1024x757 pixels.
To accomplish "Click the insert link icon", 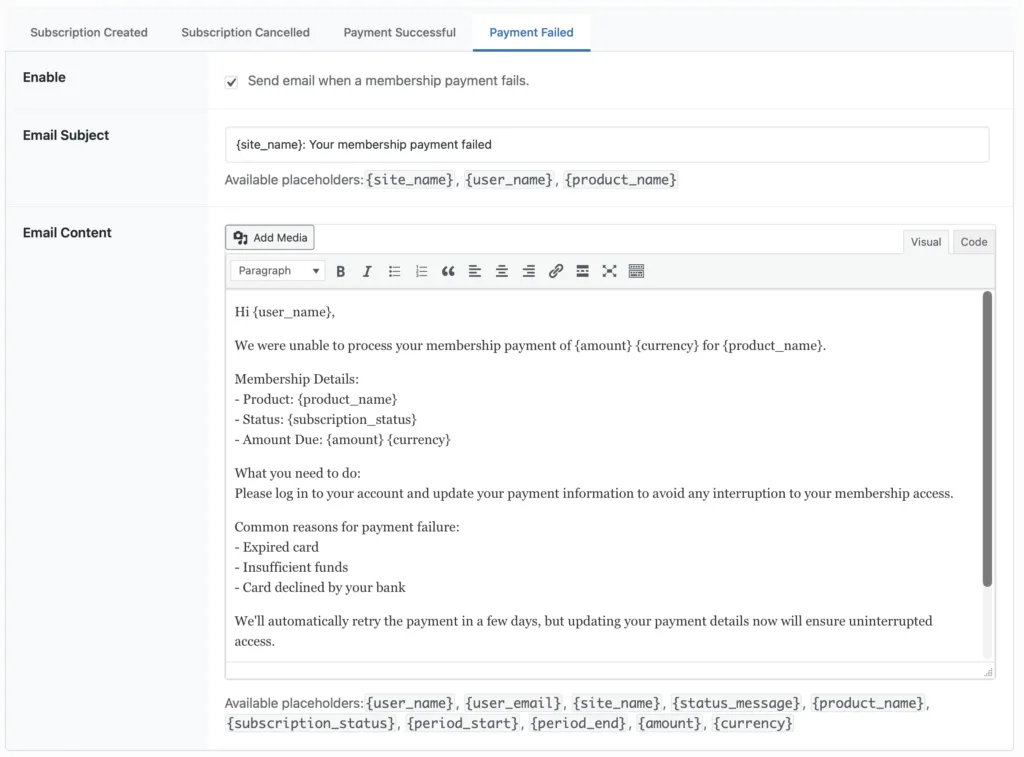I will click(x=556, y=271).
